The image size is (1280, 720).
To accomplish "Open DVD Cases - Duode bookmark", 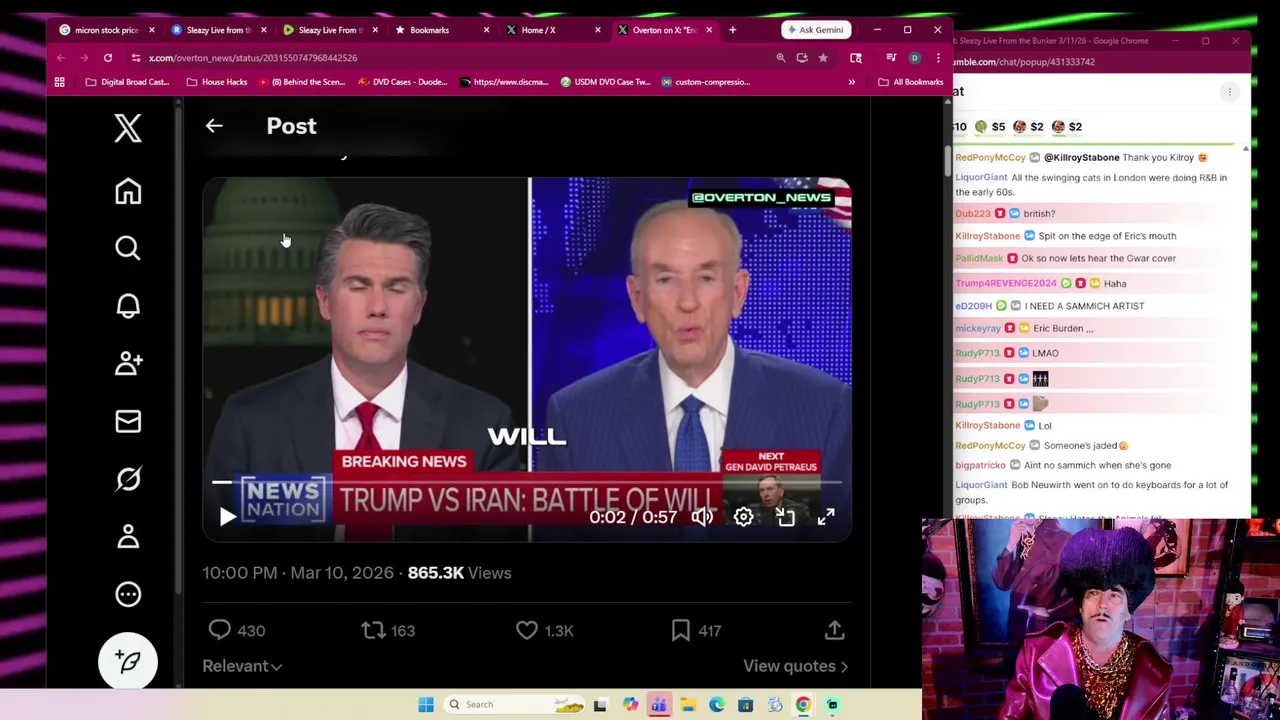I will (402, 82).
